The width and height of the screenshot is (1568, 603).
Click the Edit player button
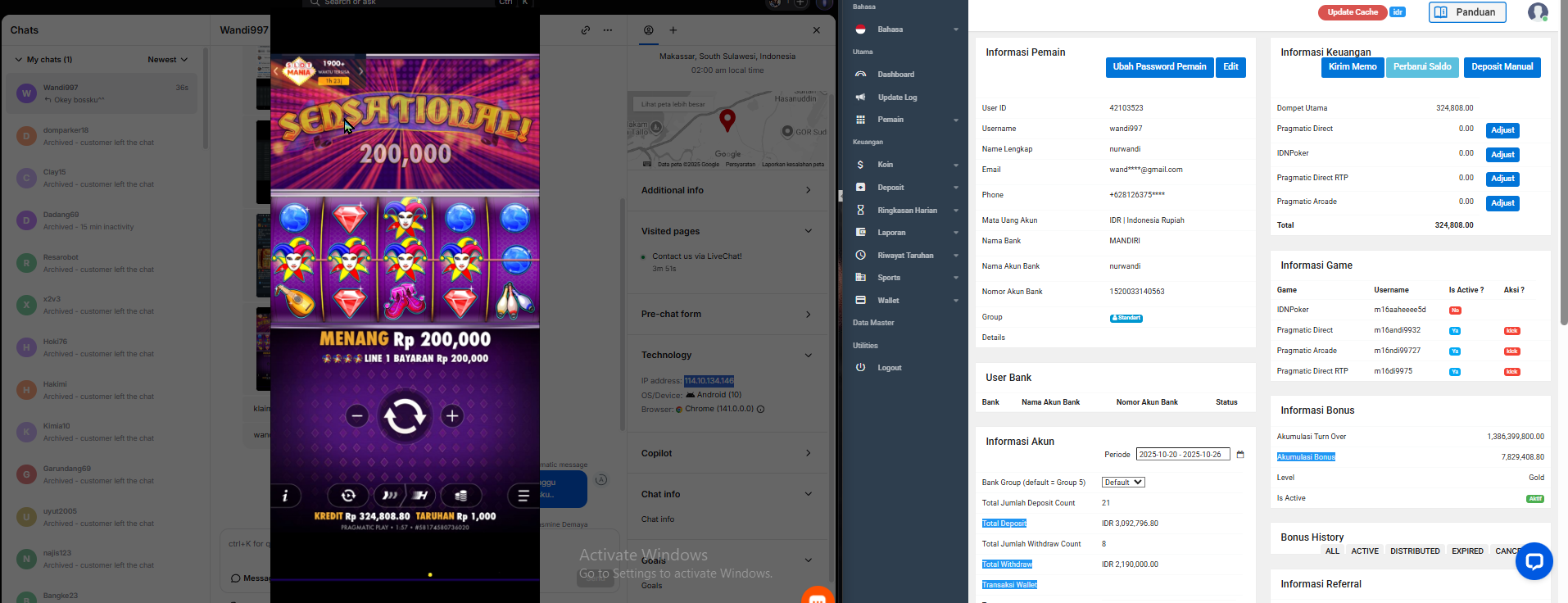(1230, 67)
